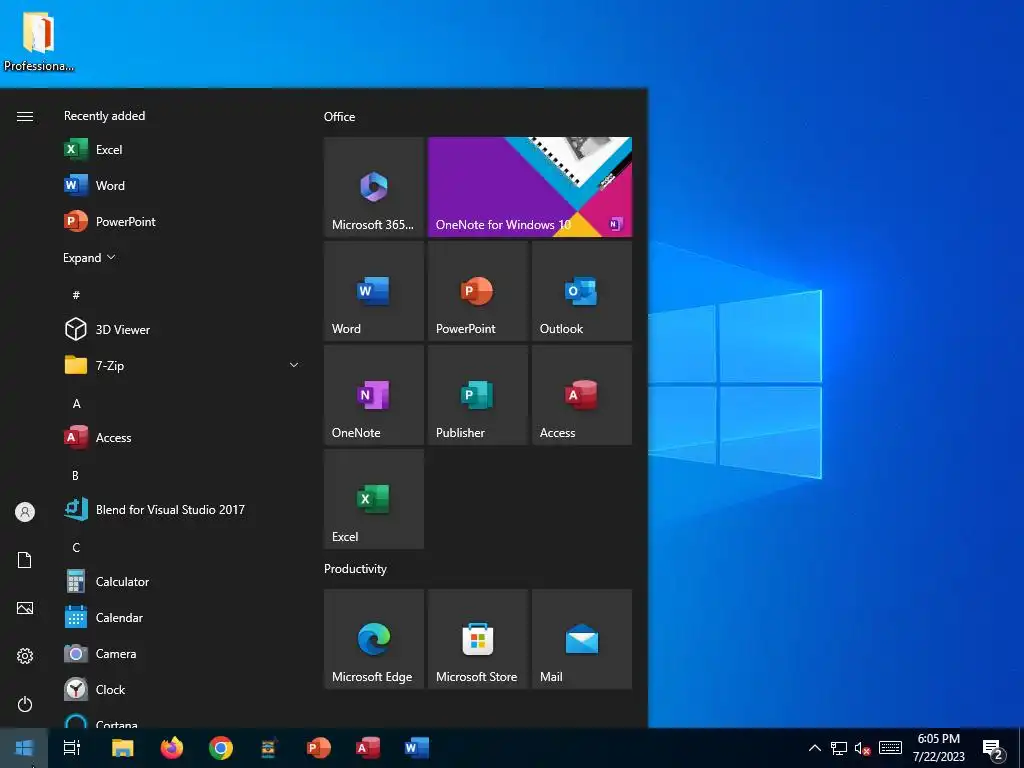Launch Firefox from taskbar
Image resolution: width=1024 pixels, height=768 pixels.
tap(172, 748)
